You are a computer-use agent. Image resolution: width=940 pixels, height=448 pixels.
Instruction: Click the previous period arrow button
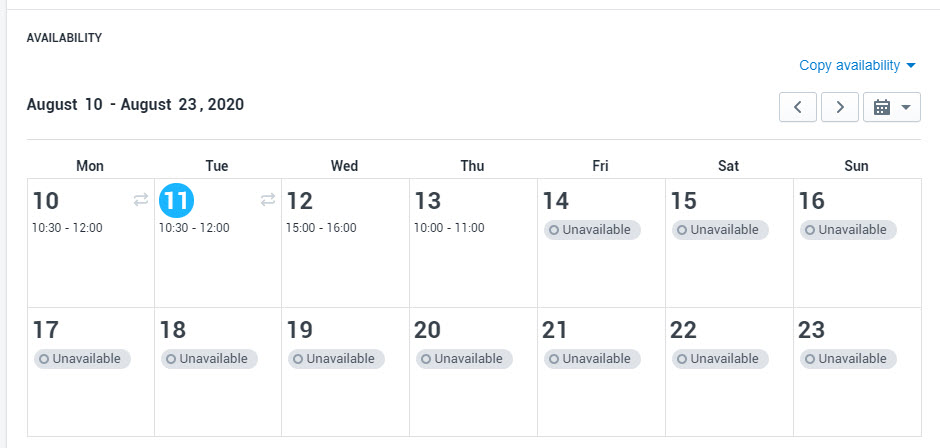(x=797, y=107)
